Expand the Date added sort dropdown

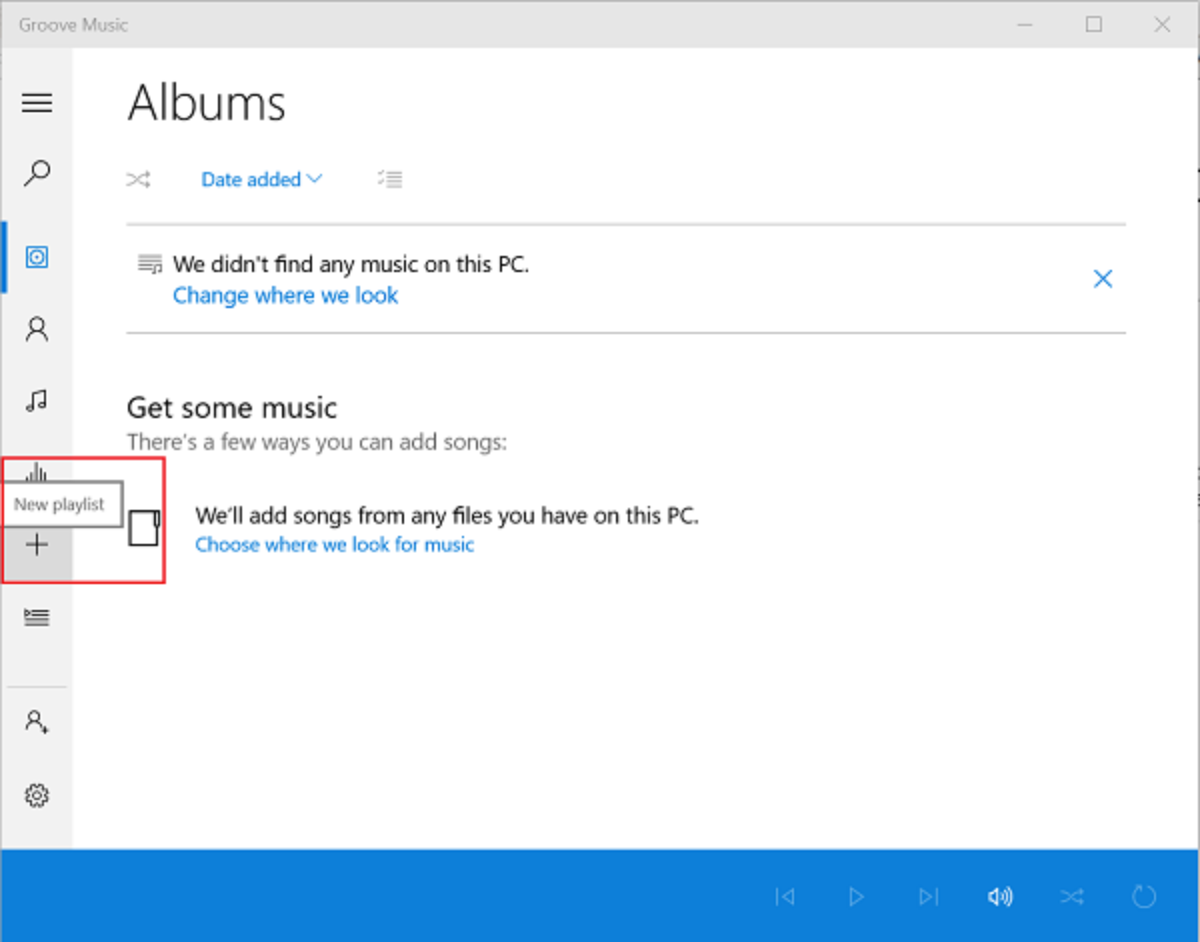pos(262,180)
